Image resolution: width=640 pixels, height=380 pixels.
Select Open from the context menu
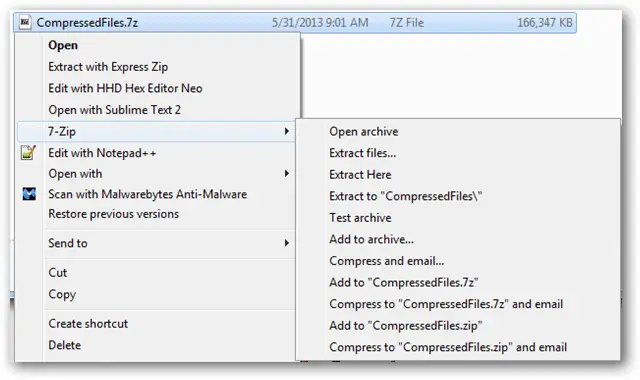63,45
